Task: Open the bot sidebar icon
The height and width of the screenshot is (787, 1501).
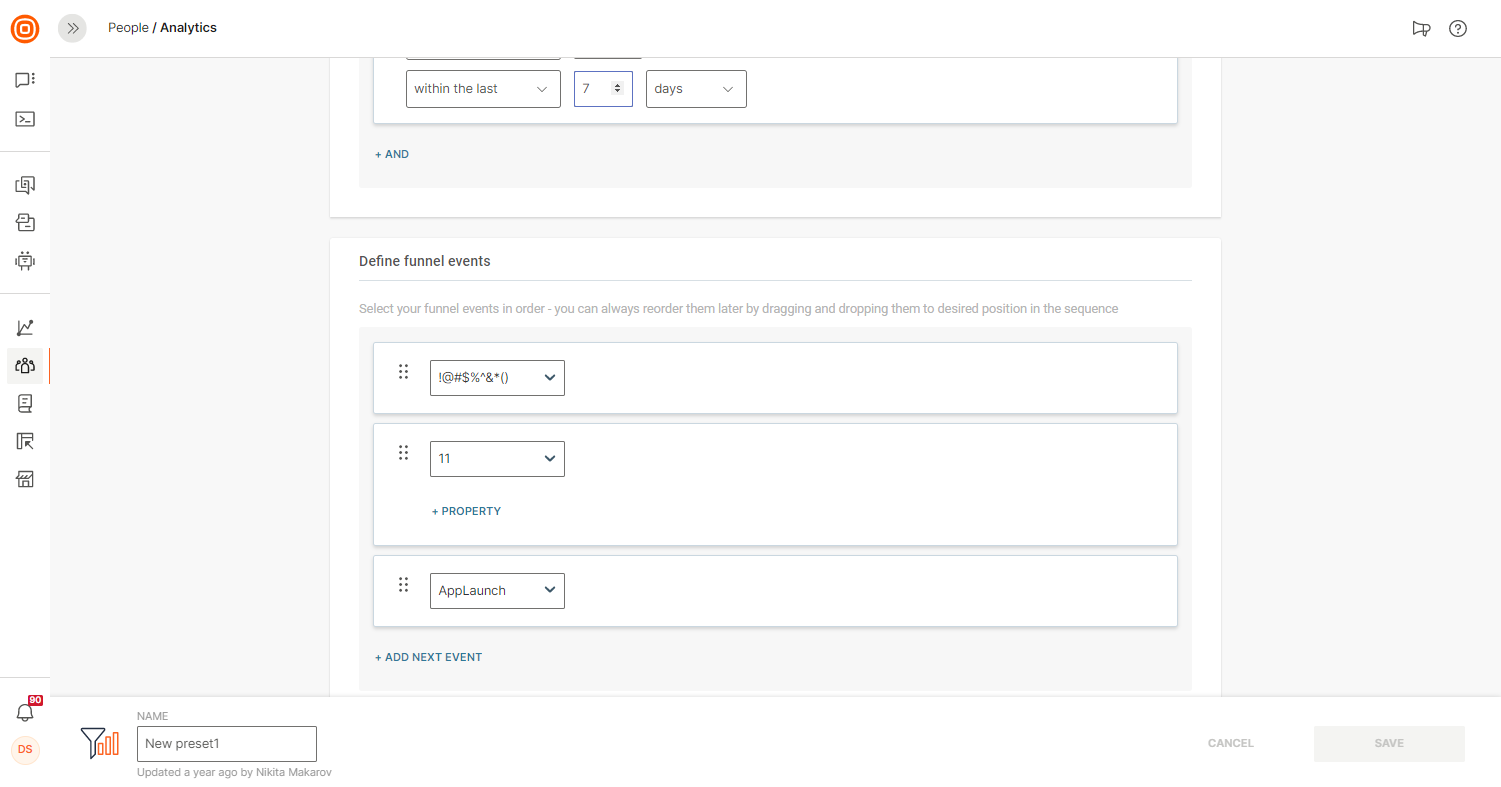Action: coord(25,261)
